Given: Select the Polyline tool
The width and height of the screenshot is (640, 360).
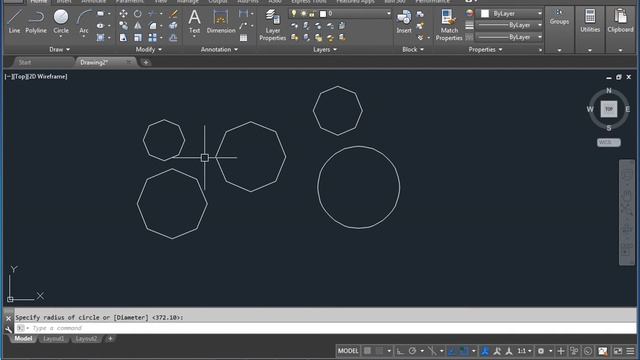Looking at the screenshot, I should click(x=36, y=21).
